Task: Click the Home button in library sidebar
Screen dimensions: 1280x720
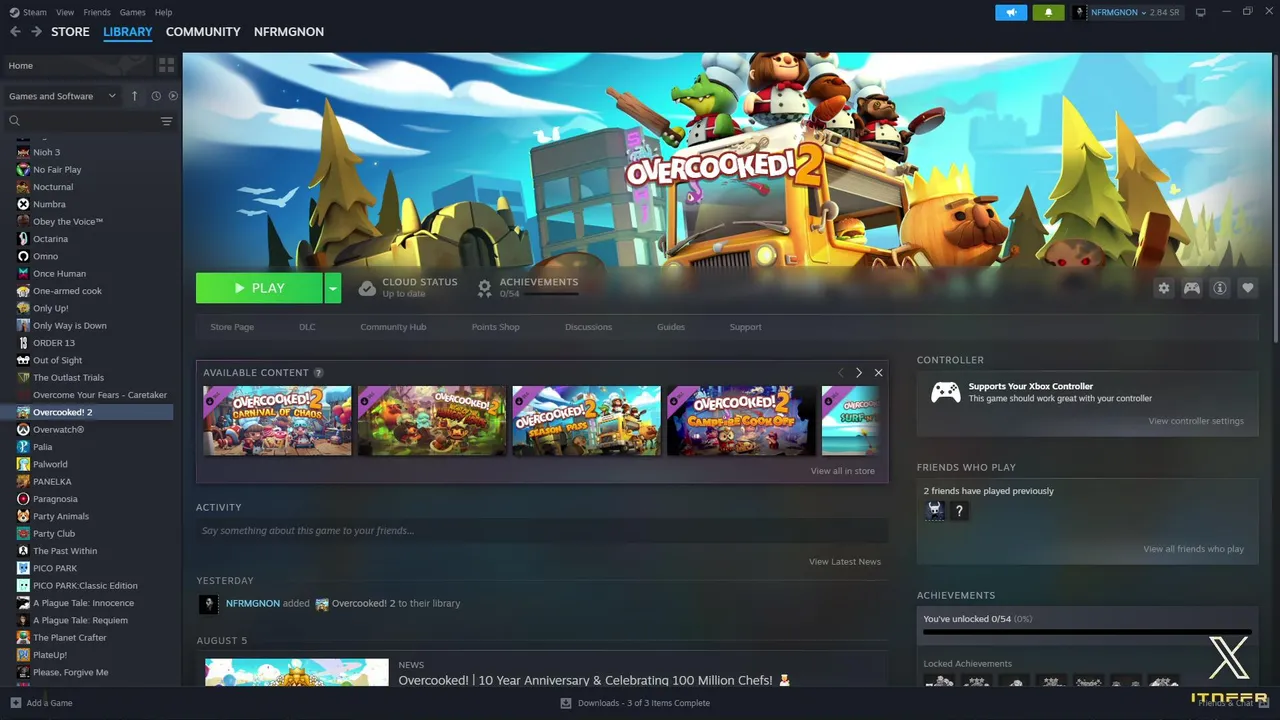Action: point(78,66)
